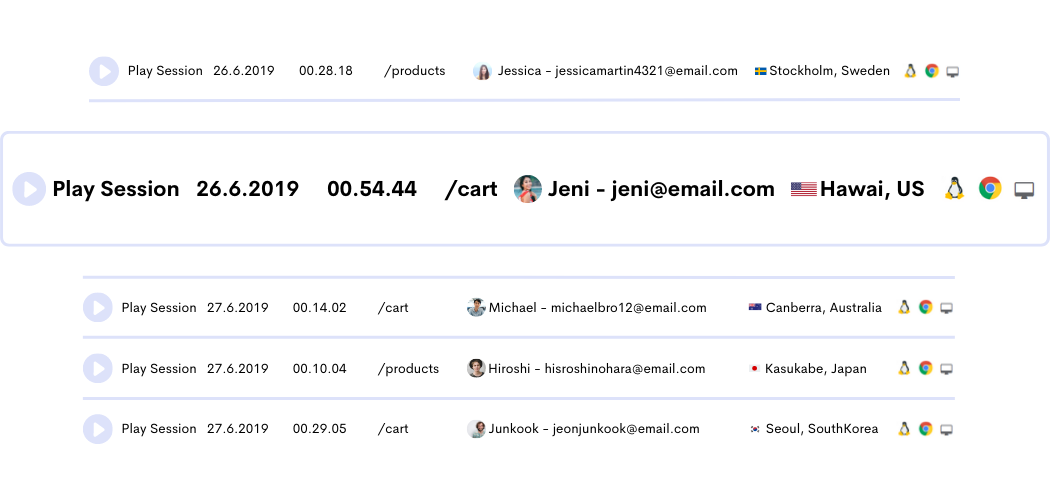Open the /cart page link in Jeni's row
1050x500 pixels.
471,189
